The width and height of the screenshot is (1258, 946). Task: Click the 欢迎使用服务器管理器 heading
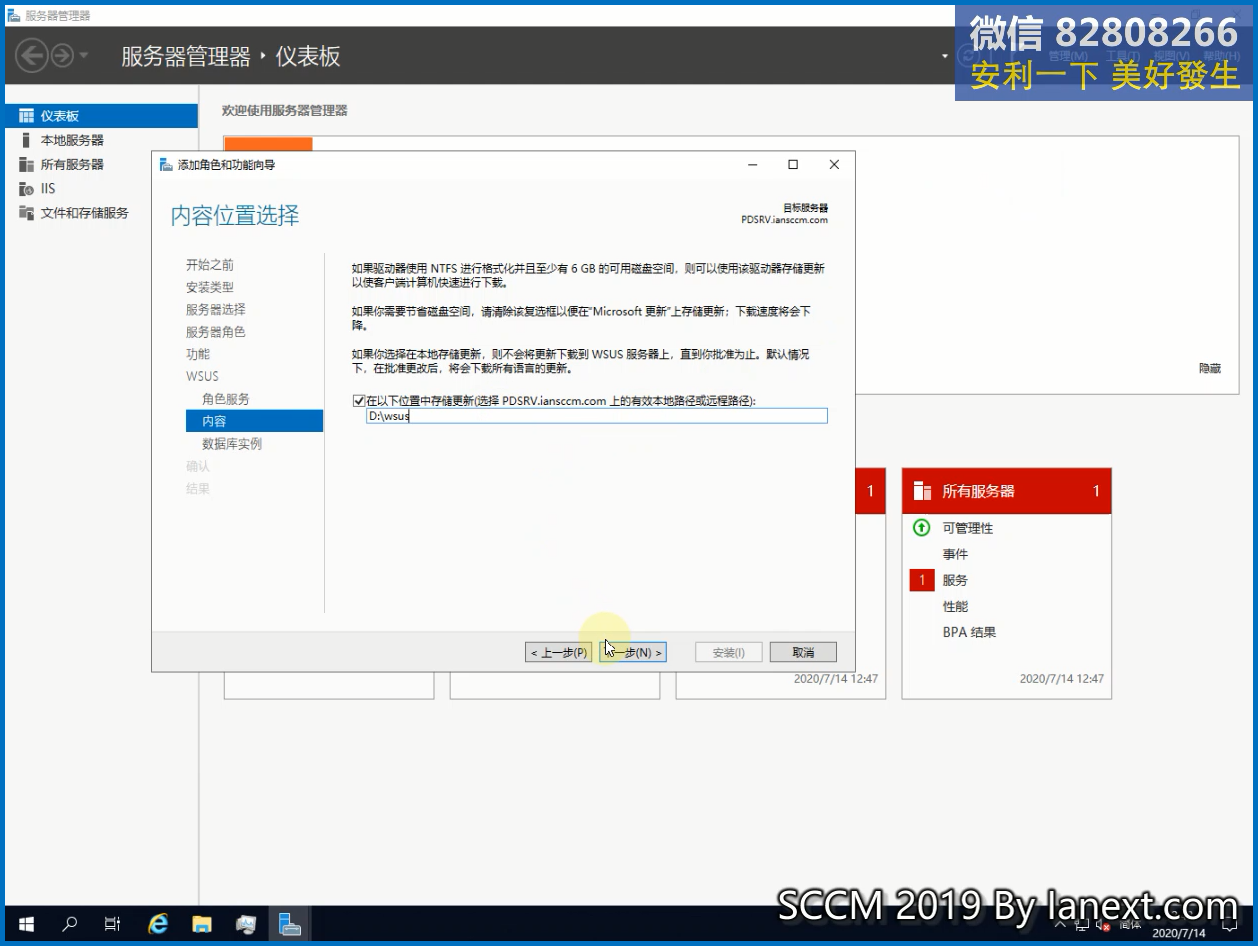click(x=285, y=110)
